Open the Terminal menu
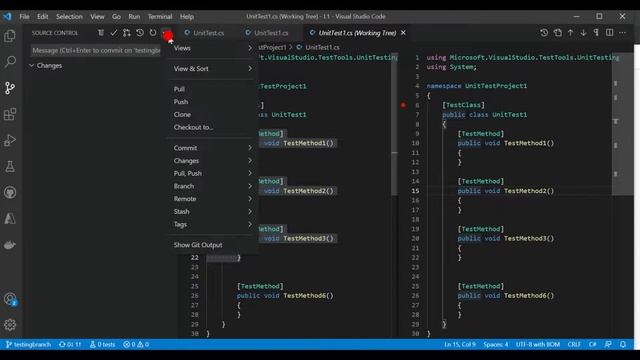The width and height of the screenshot is (640, 360). [160, 17]
